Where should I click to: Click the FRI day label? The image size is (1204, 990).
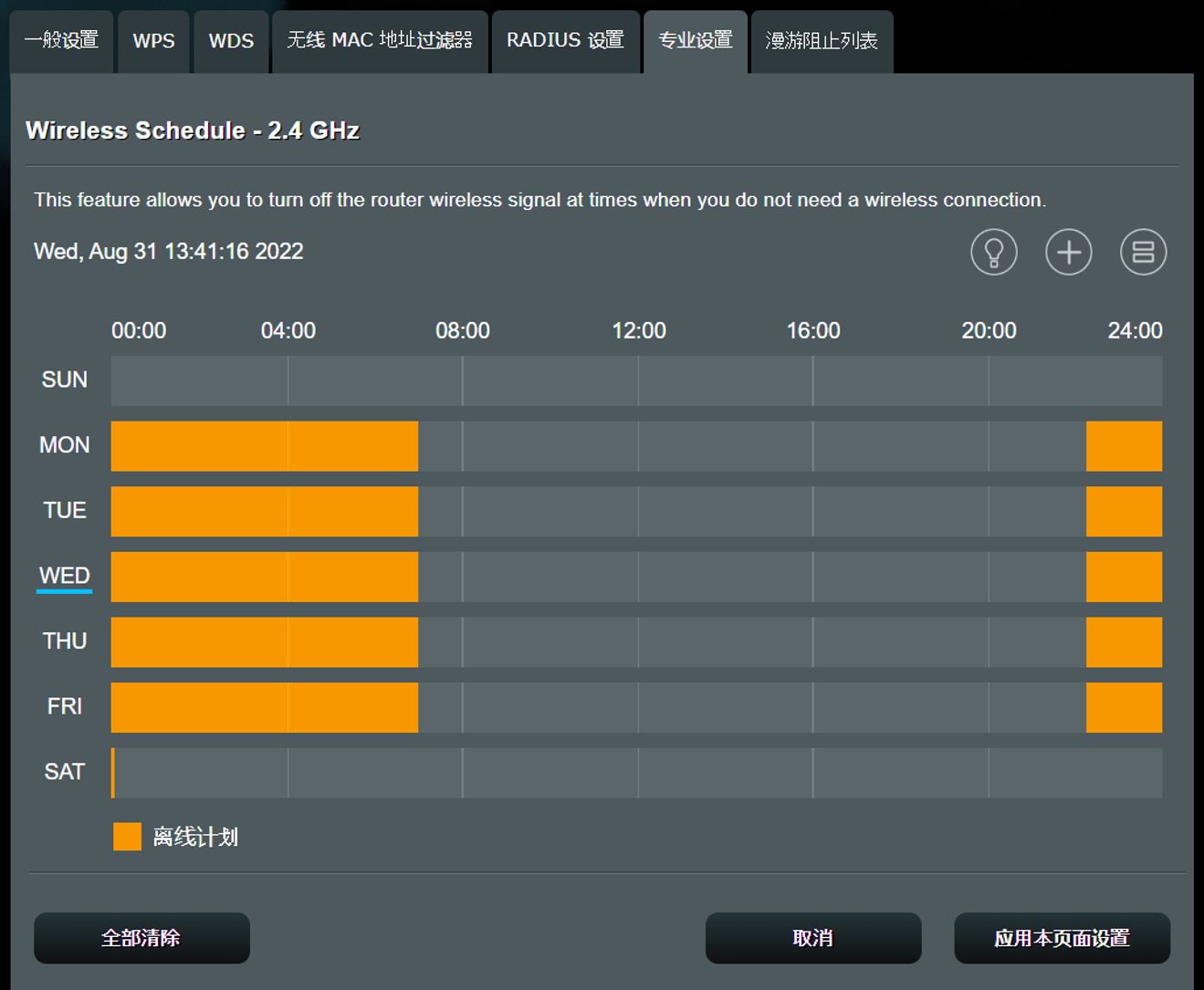point(65,706)
